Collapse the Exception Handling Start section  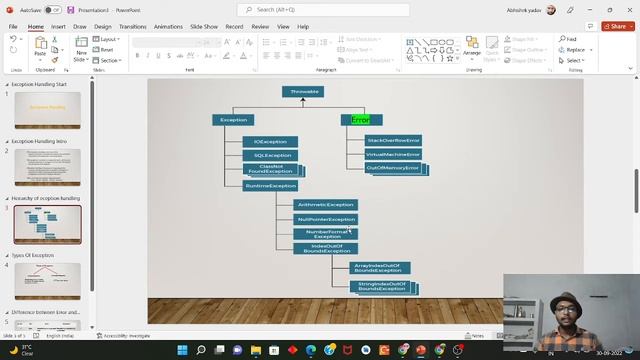click(7, 84)
